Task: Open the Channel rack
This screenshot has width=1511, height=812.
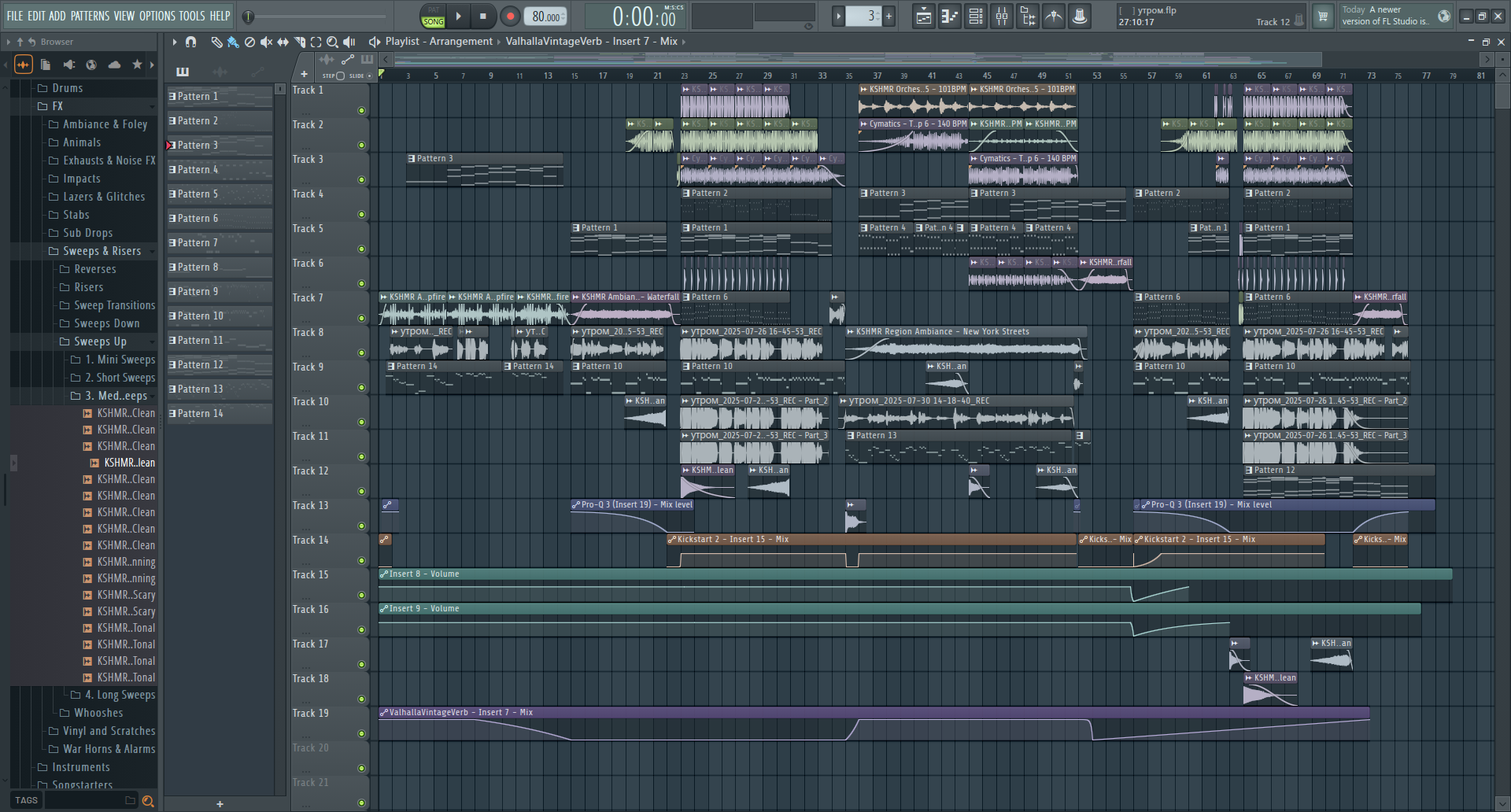Action: pos(975,16)
